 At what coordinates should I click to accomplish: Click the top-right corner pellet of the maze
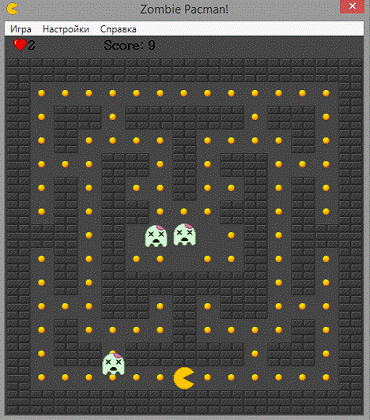(326, 93)
